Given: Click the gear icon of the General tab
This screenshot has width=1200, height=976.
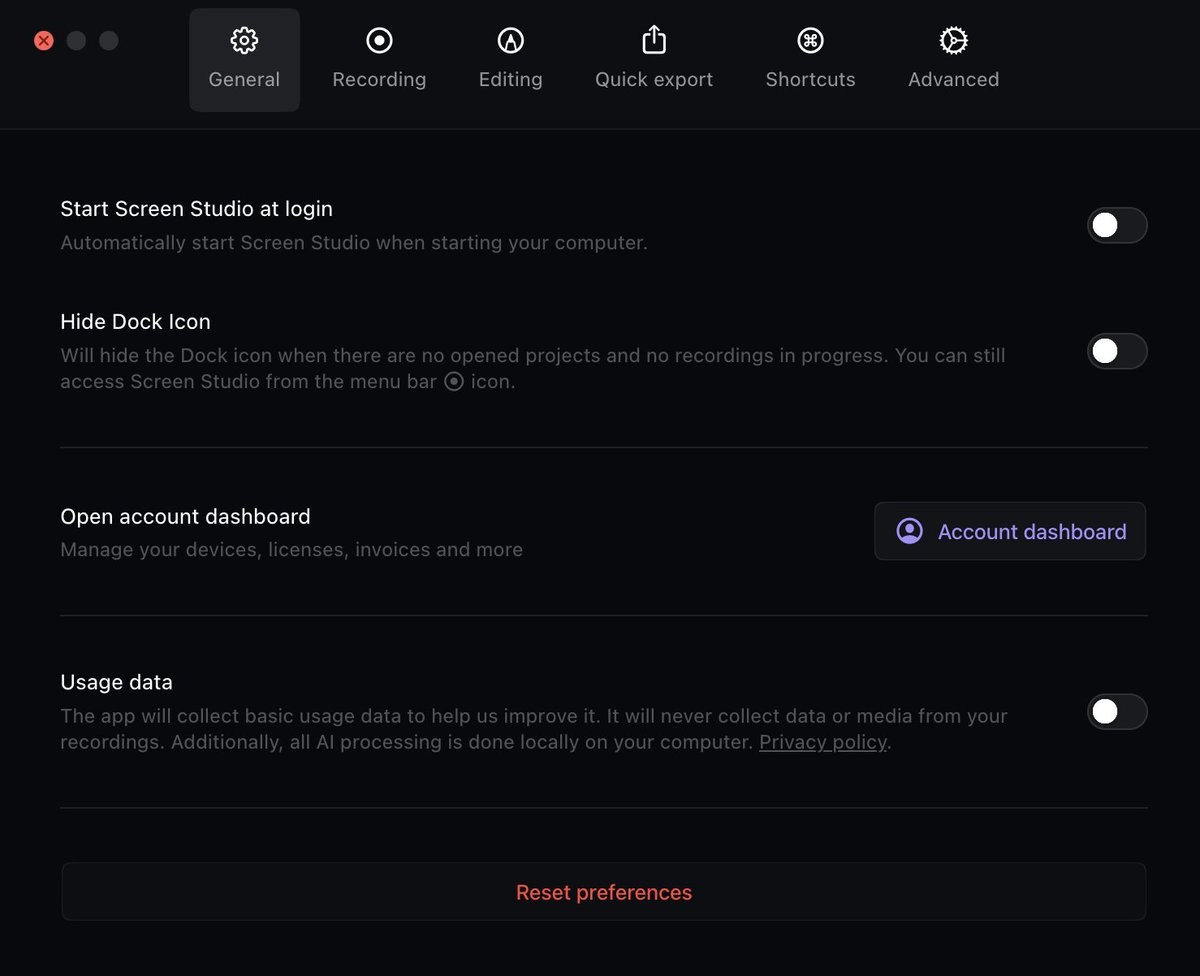Looking at the screenshot, I should click(244, 41).
